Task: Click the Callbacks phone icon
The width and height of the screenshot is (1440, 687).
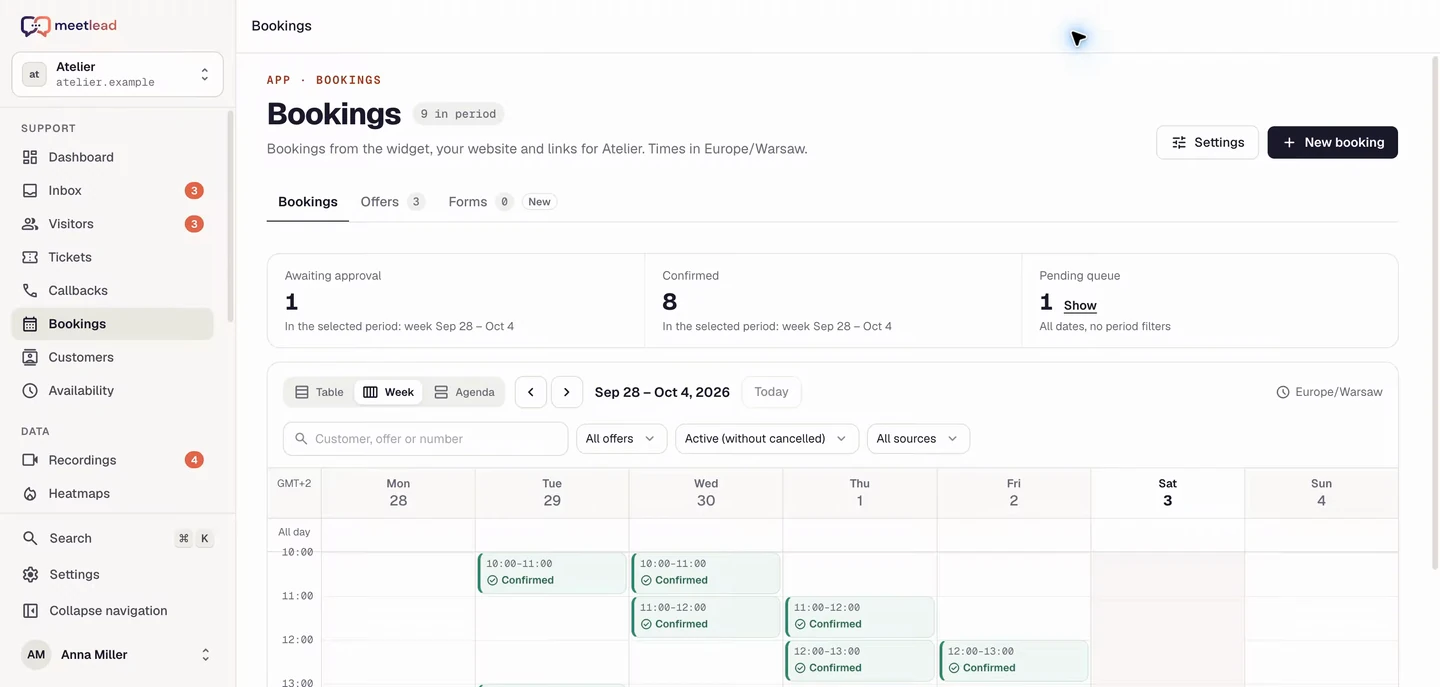Action: [x=30, y=290]
